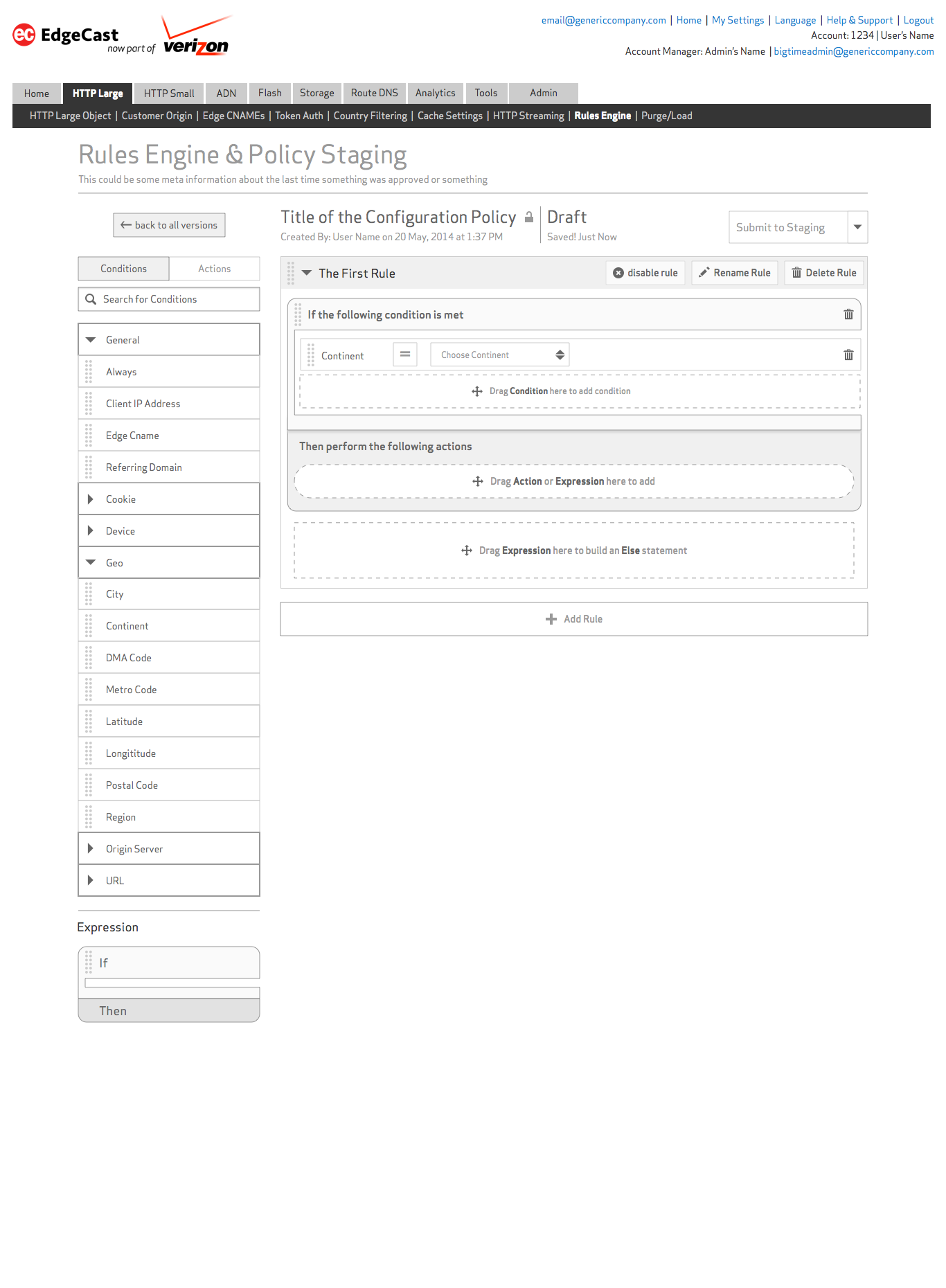Click the move icon in 'Drag Action or Expression' zone
Image resolution: width=946 pixels, height=1288 pixels.
tap(478, 481)
